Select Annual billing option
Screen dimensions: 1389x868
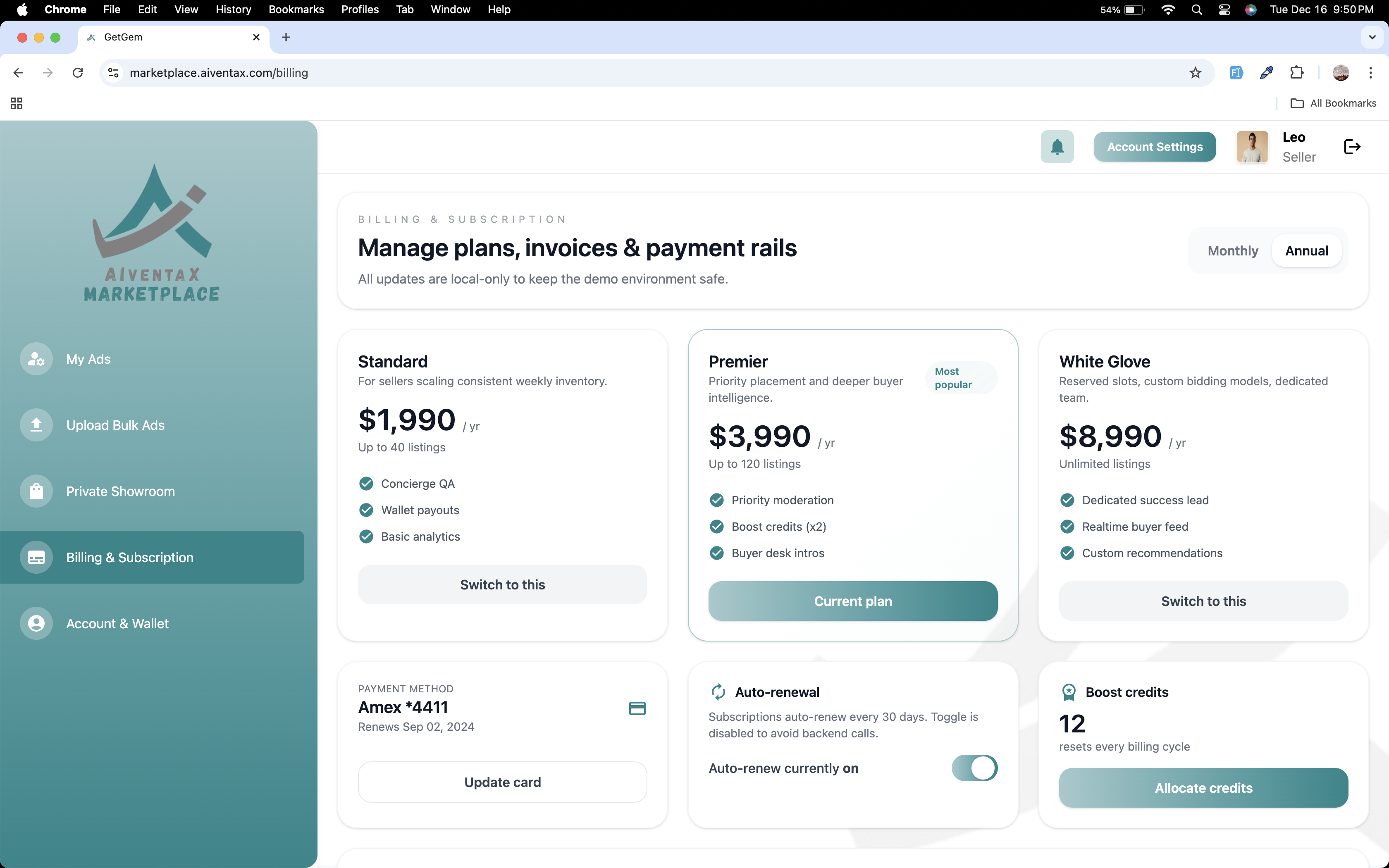pos(1306,251)
